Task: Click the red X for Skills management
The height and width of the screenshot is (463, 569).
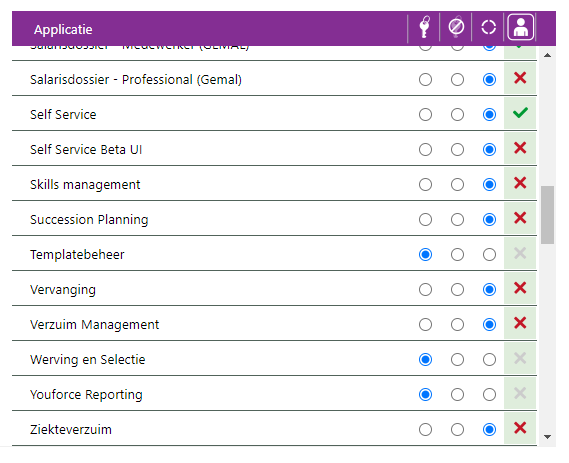Action: click(520, 183)
